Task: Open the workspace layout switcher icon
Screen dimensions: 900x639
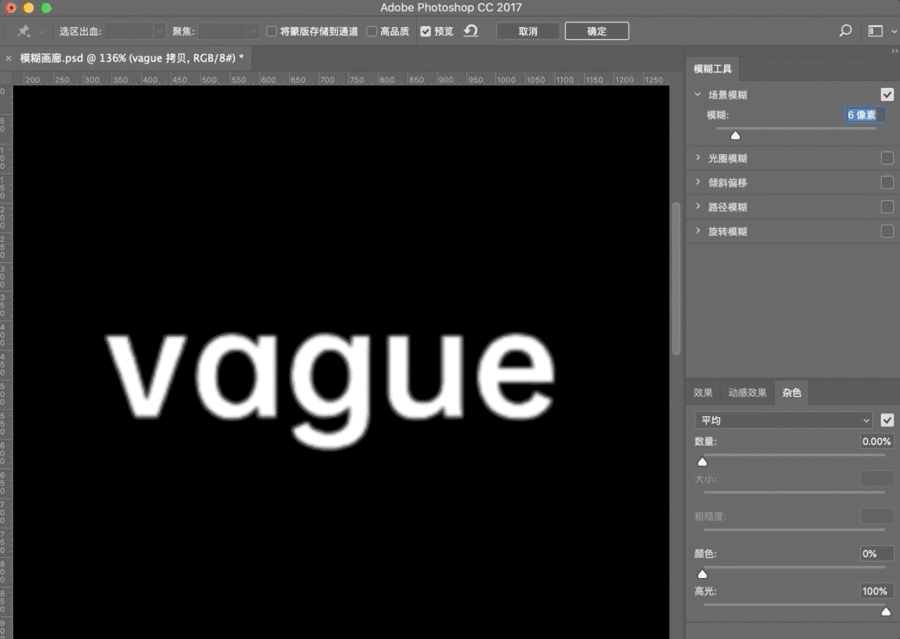Action: pos(876,31)
